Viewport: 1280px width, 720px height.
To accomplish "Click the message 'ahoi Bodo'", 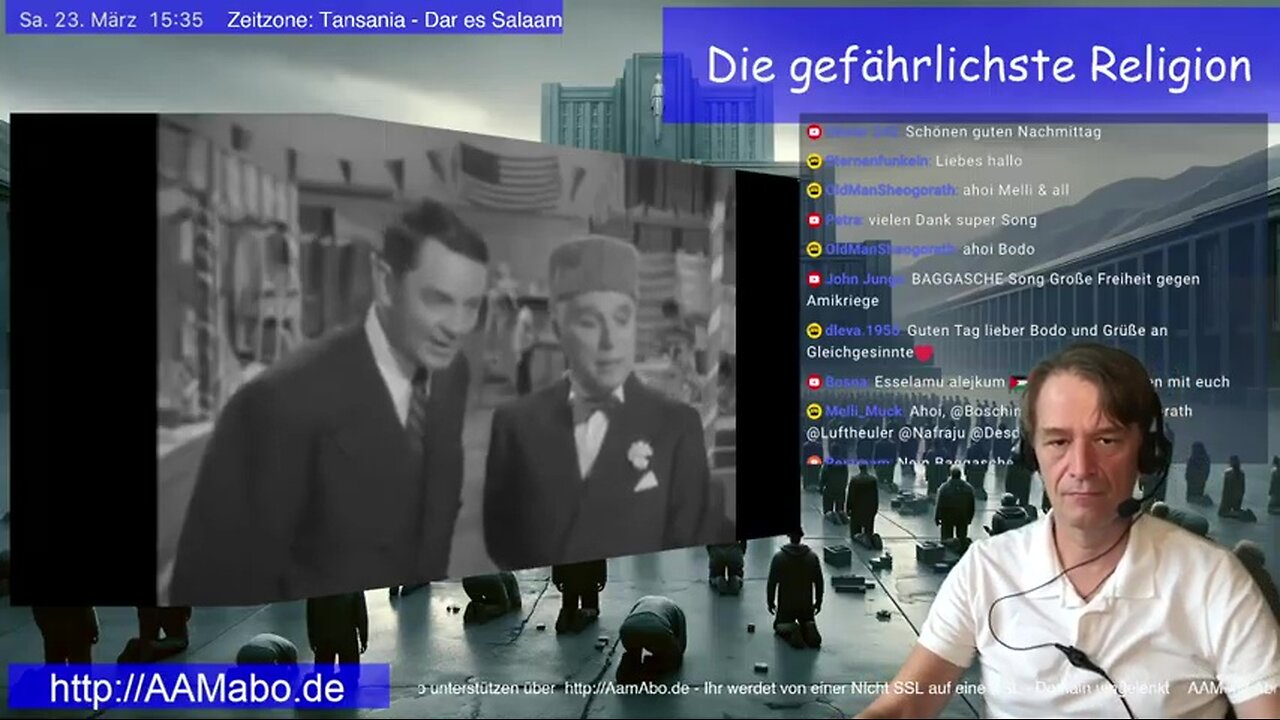I will pyautogui.click(x=998, y=250).
